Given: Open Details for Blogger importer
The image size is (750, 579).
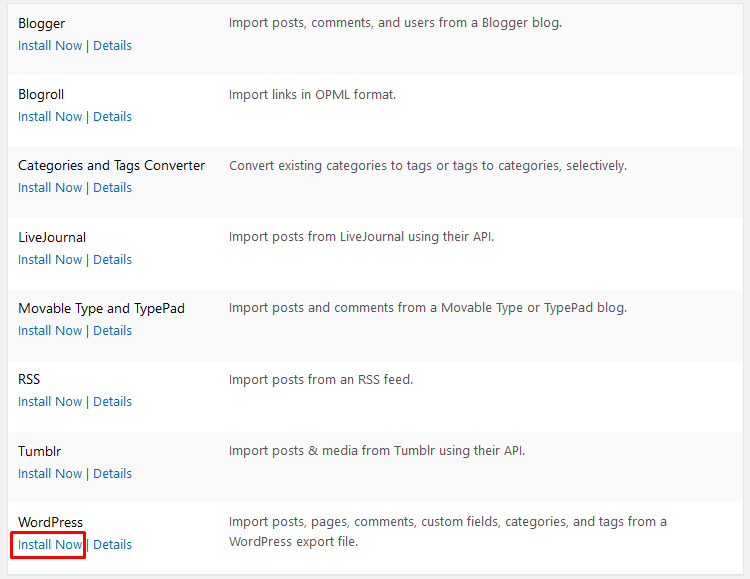Looking at the screenshot, I should [x=112, y=46].
